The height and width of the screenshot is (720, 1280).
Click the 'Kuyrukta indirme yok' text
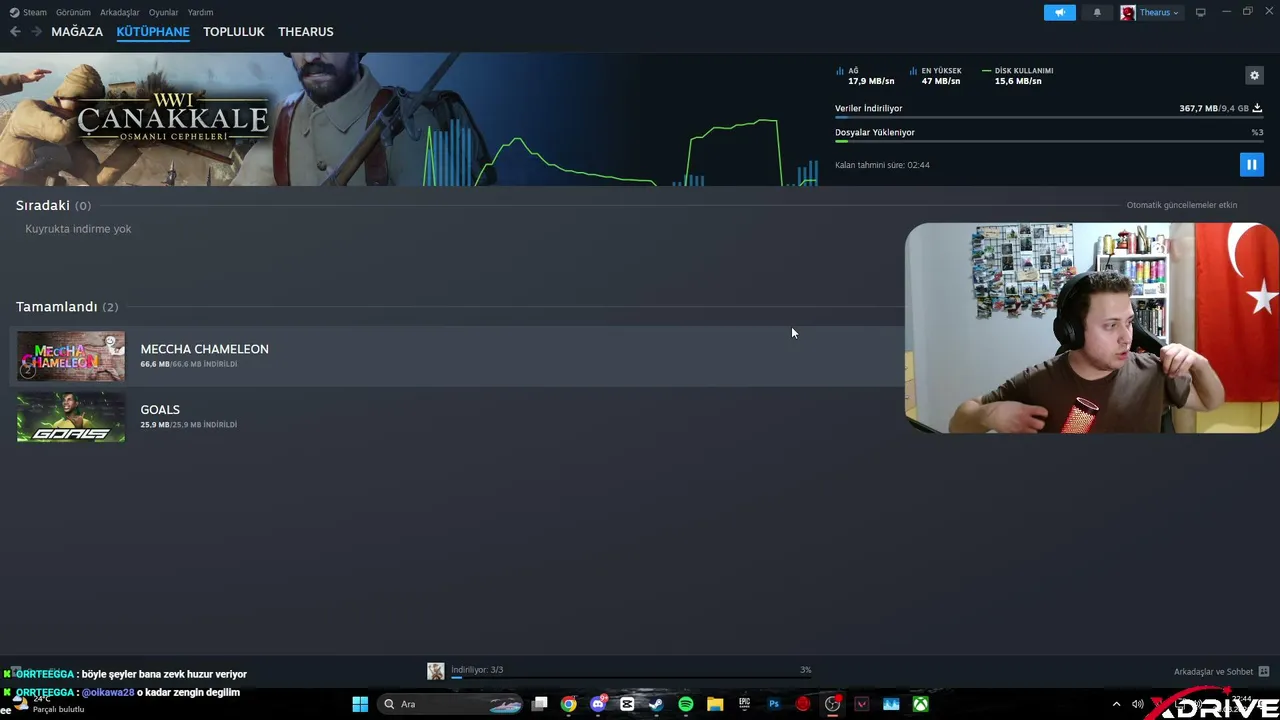pyautogui.click(x=78, y=229)
